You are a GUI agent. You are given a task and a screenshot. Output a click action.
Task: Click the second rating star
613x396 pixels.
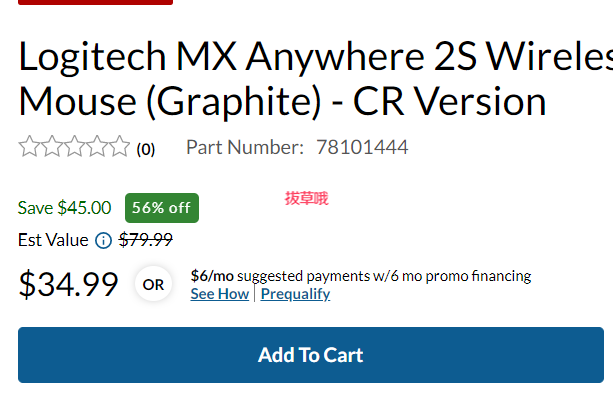52,147
